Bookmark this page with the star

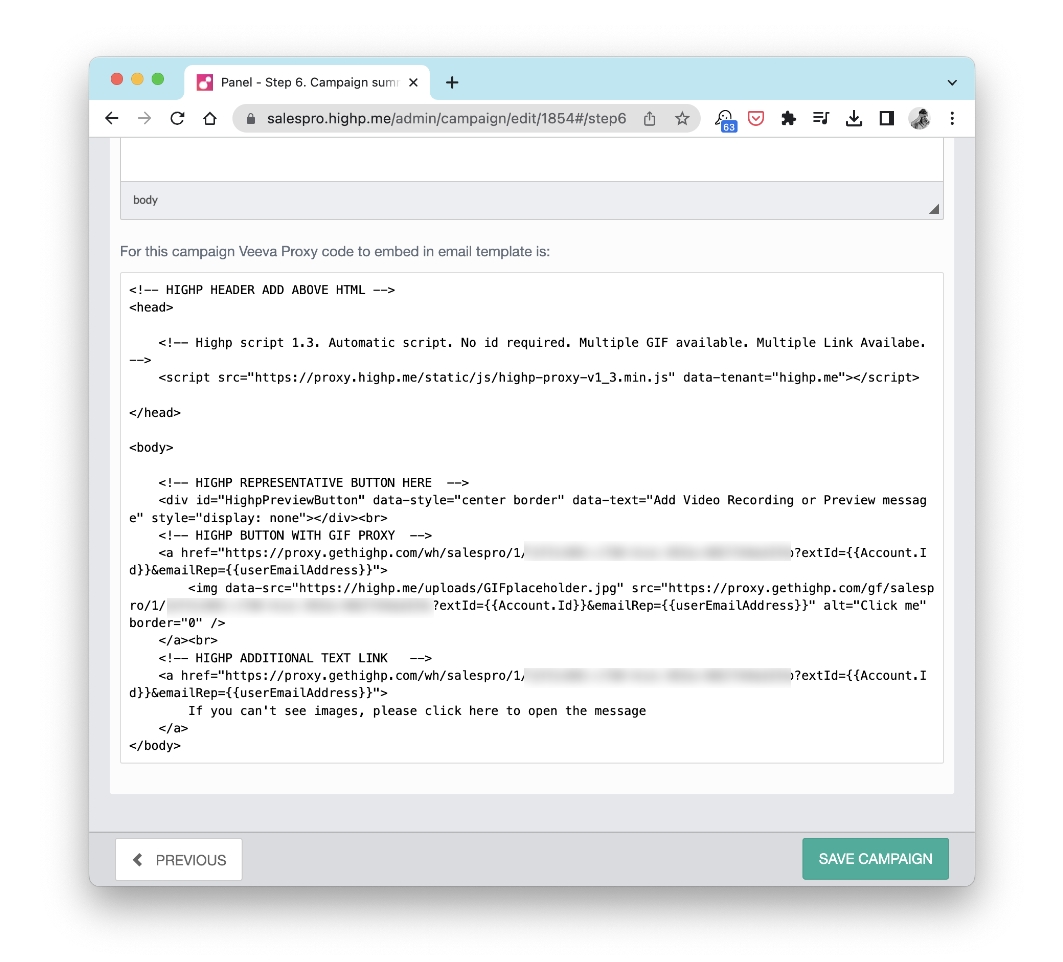(x=682, y=118)
